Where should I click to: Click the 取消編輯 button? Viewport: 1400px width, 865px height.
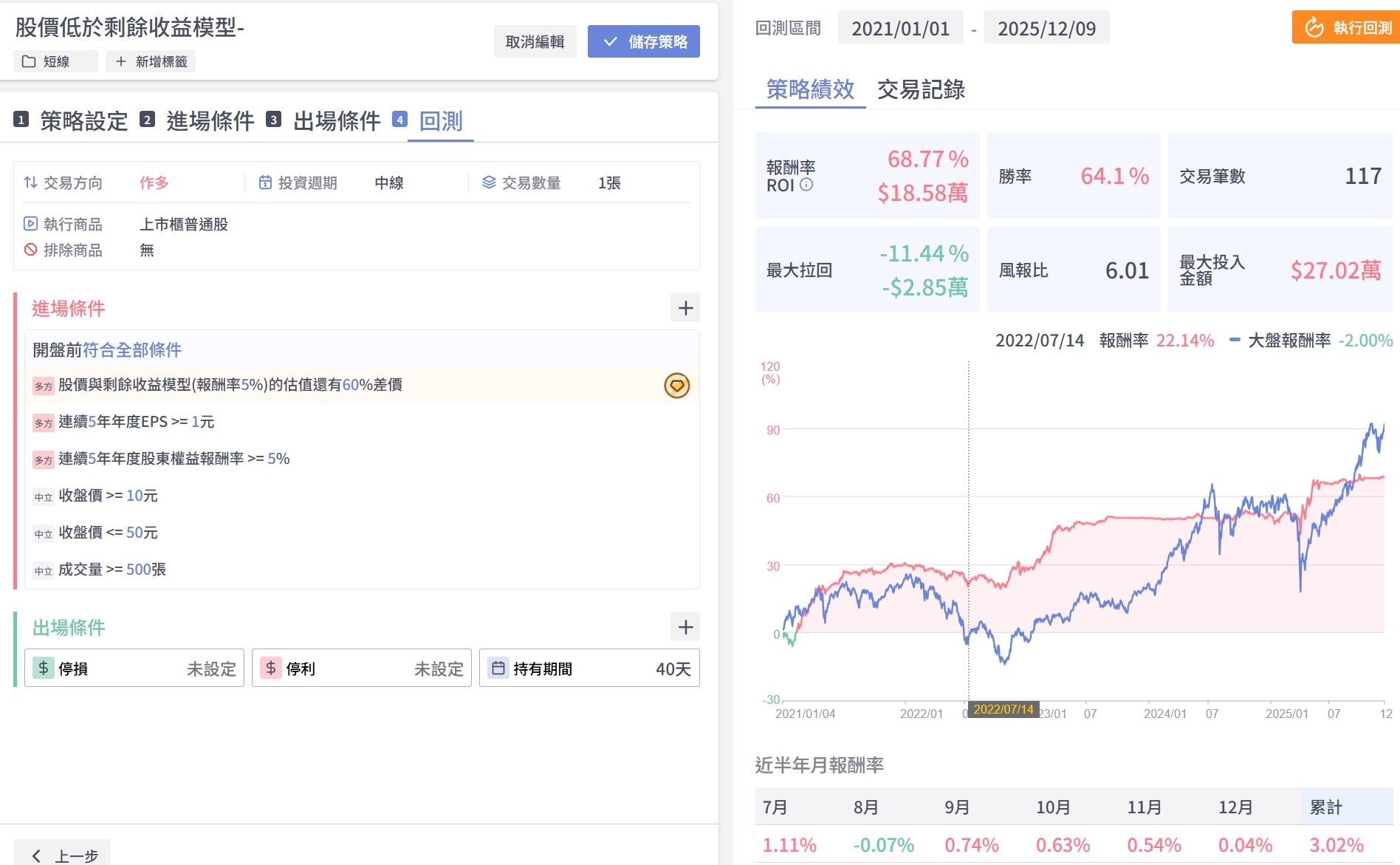pos(535,41)
